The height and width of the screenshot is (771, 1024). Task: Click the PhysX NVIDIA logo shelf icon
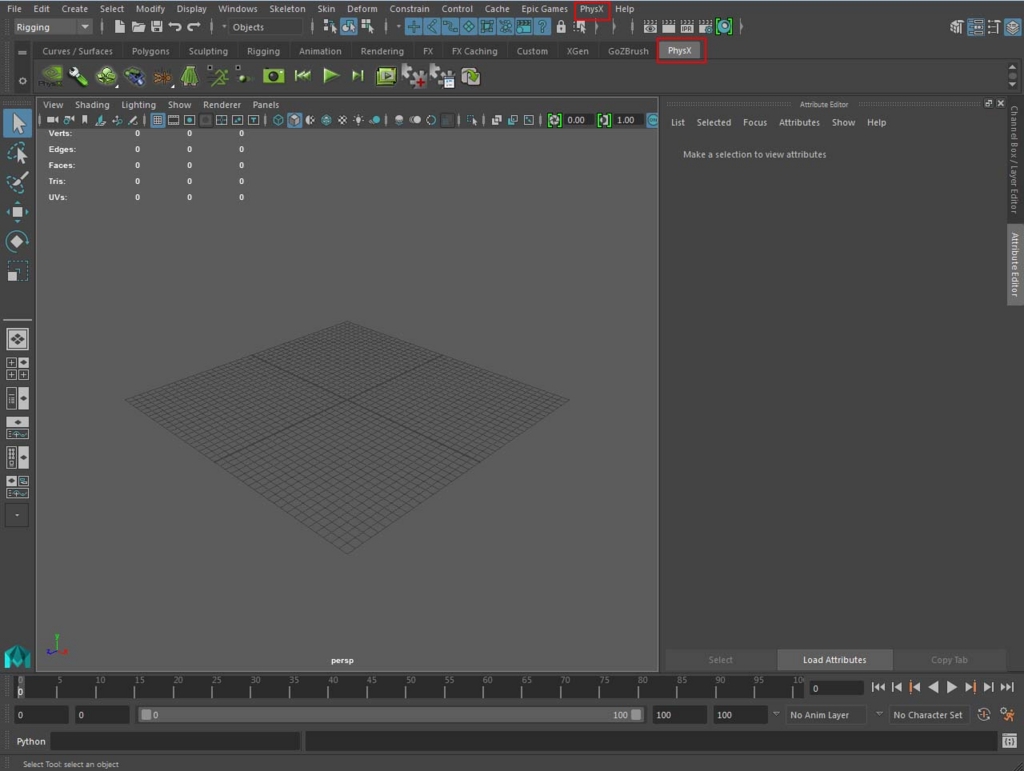click(x=52, y=76)
